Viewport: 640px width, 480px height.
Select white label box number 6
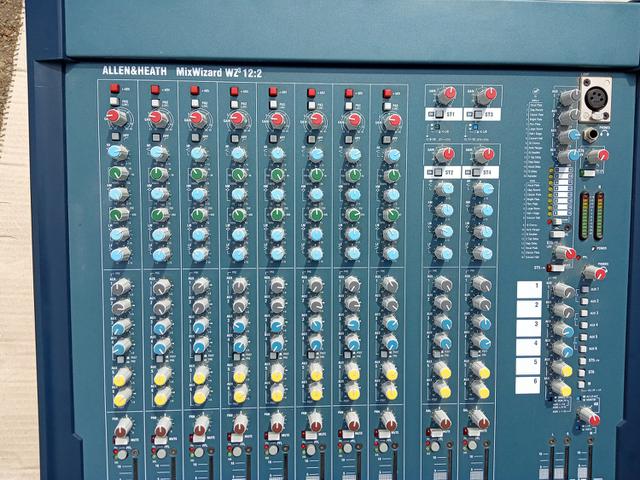click(x=528, y=385)
